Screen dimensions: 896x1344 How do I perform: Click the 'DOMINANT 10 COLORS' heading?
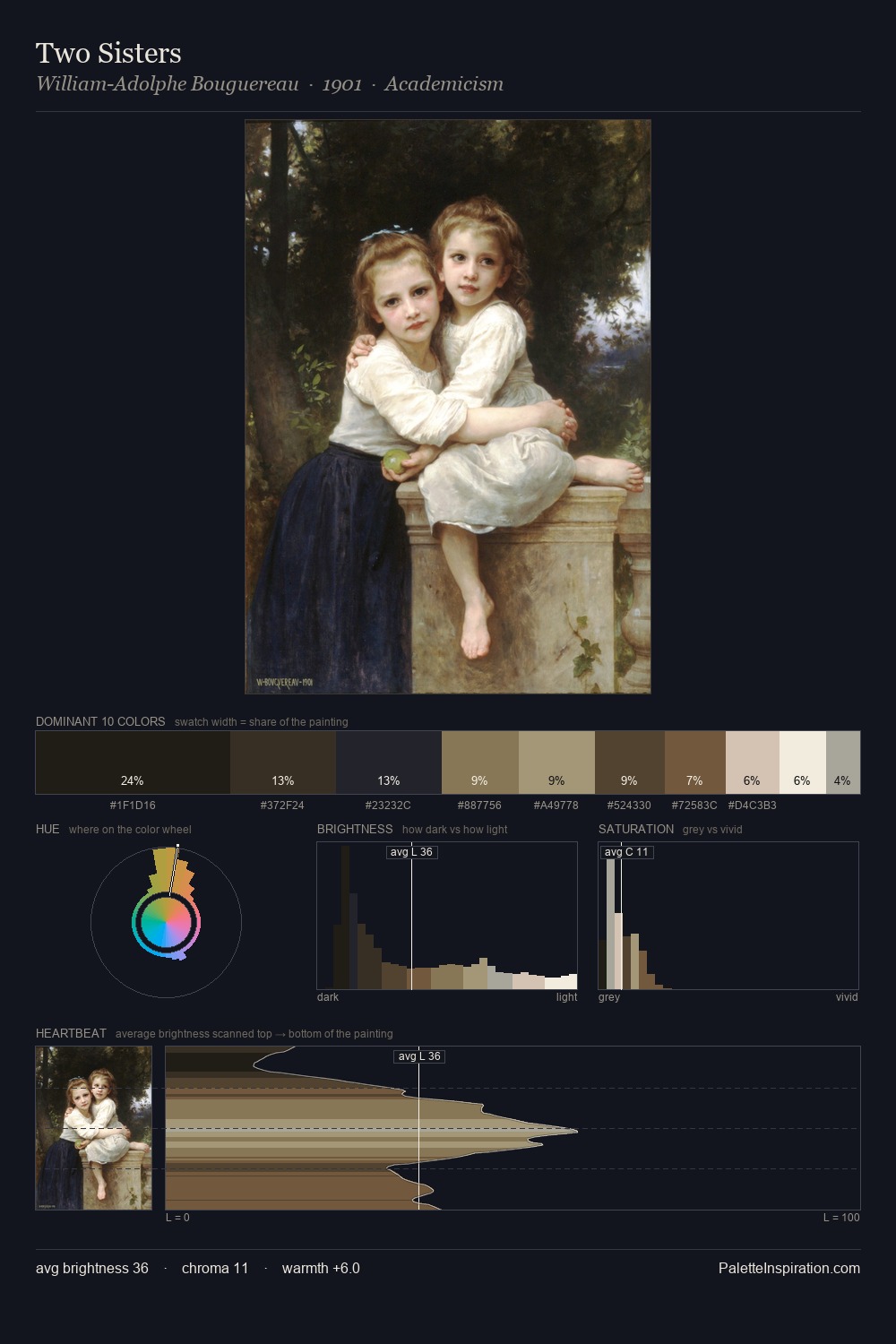tap(100, 721)
